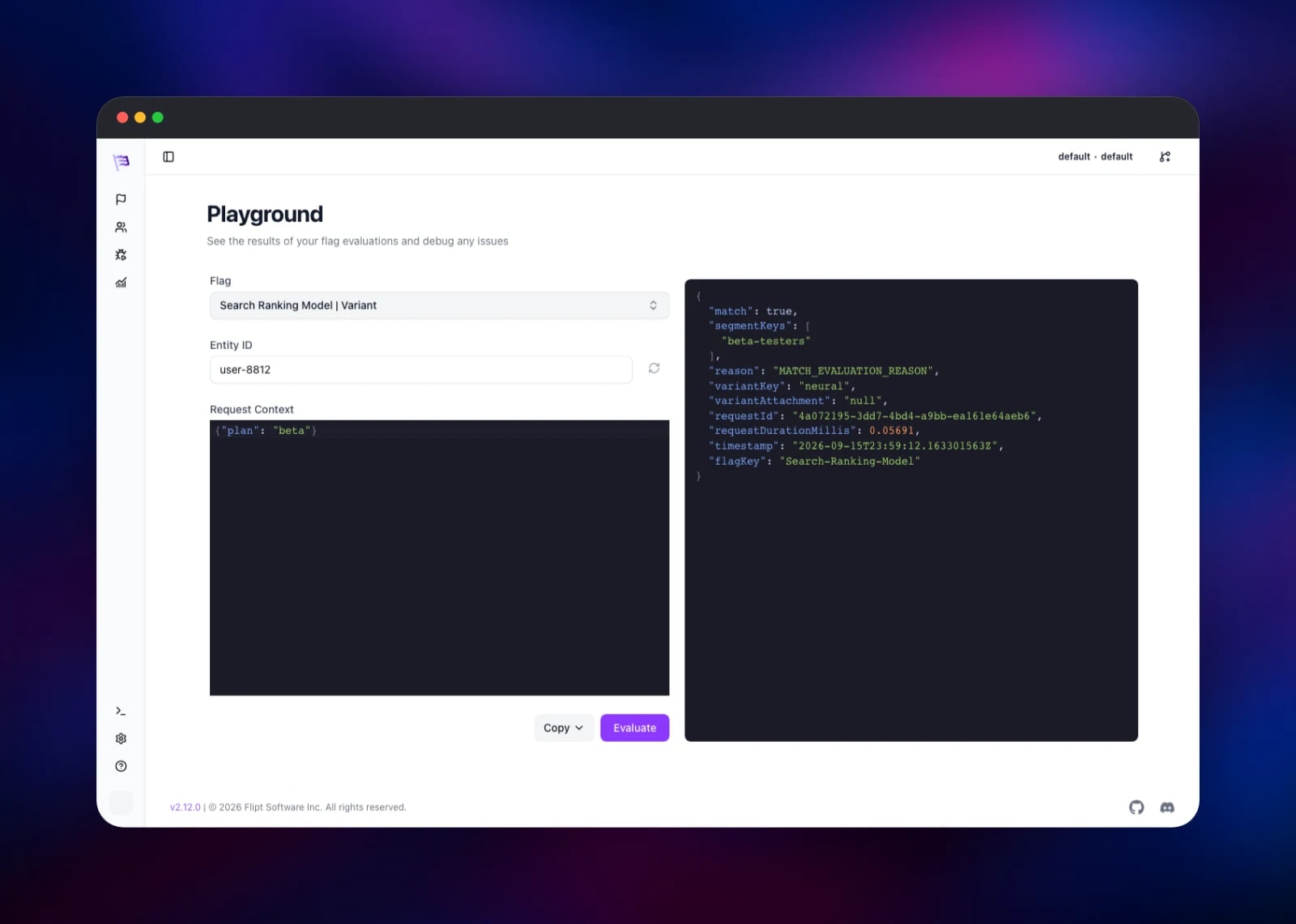Click the v2.12.0 version link

coord(185,807)
